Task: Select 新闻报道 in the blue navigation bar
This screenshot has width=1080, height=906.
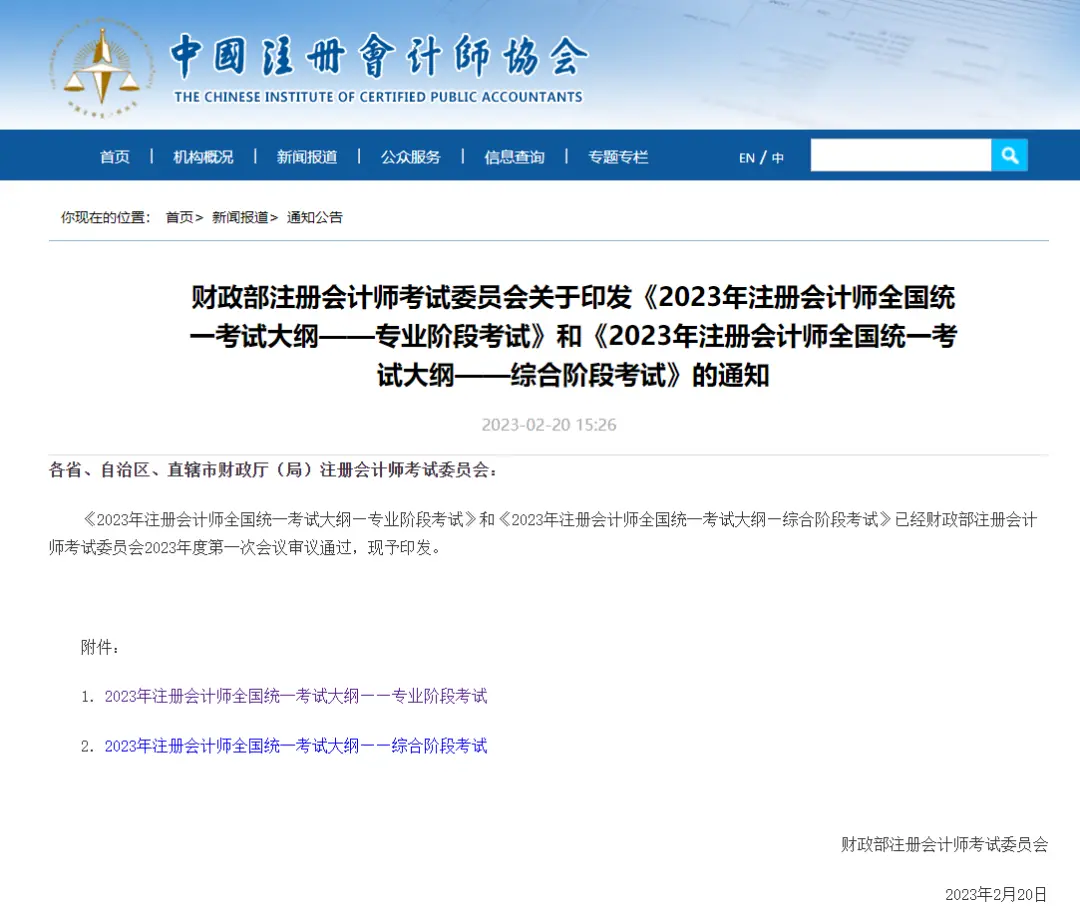Action: [x=307, y=157]
